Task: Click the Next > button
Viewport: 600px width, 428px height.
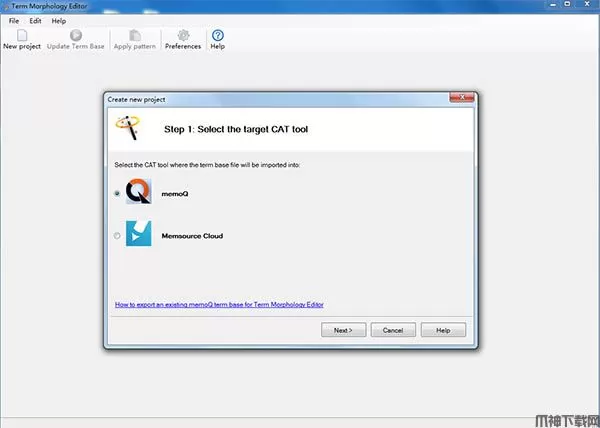Action: tap(343, 330)
